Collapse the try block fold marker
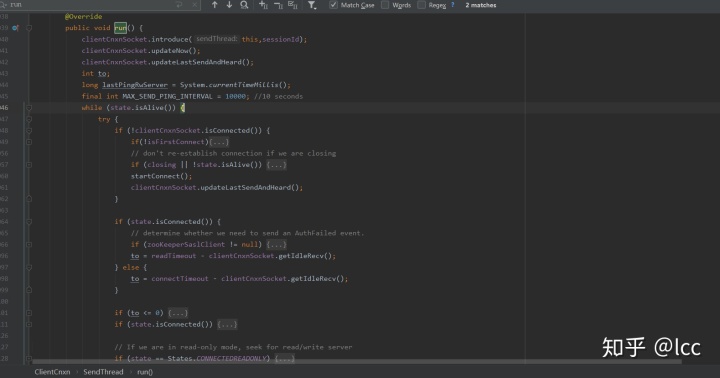720x378 pixels. 29,119
